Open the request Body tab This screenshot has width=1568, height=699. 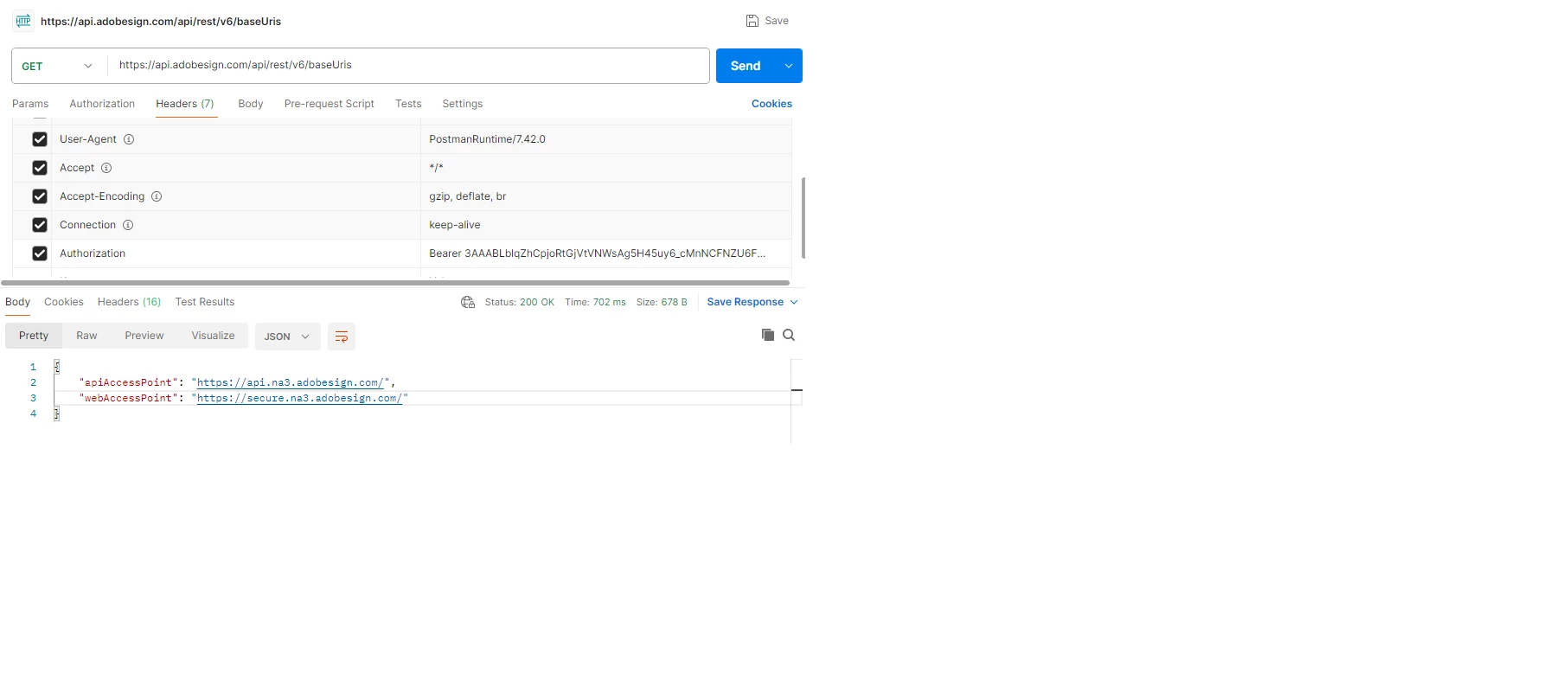pyautogui.click(x=251, y=104)
